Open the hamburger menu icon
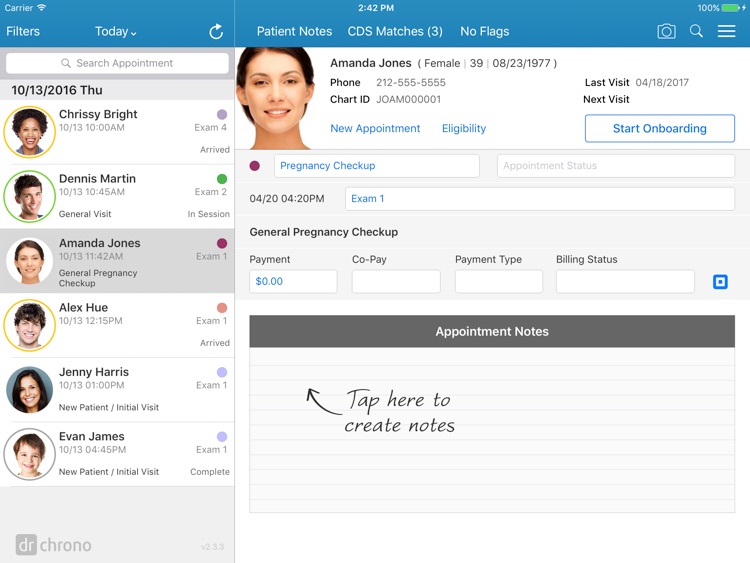This screenshot has width=750, height=563. coord(727,31)
